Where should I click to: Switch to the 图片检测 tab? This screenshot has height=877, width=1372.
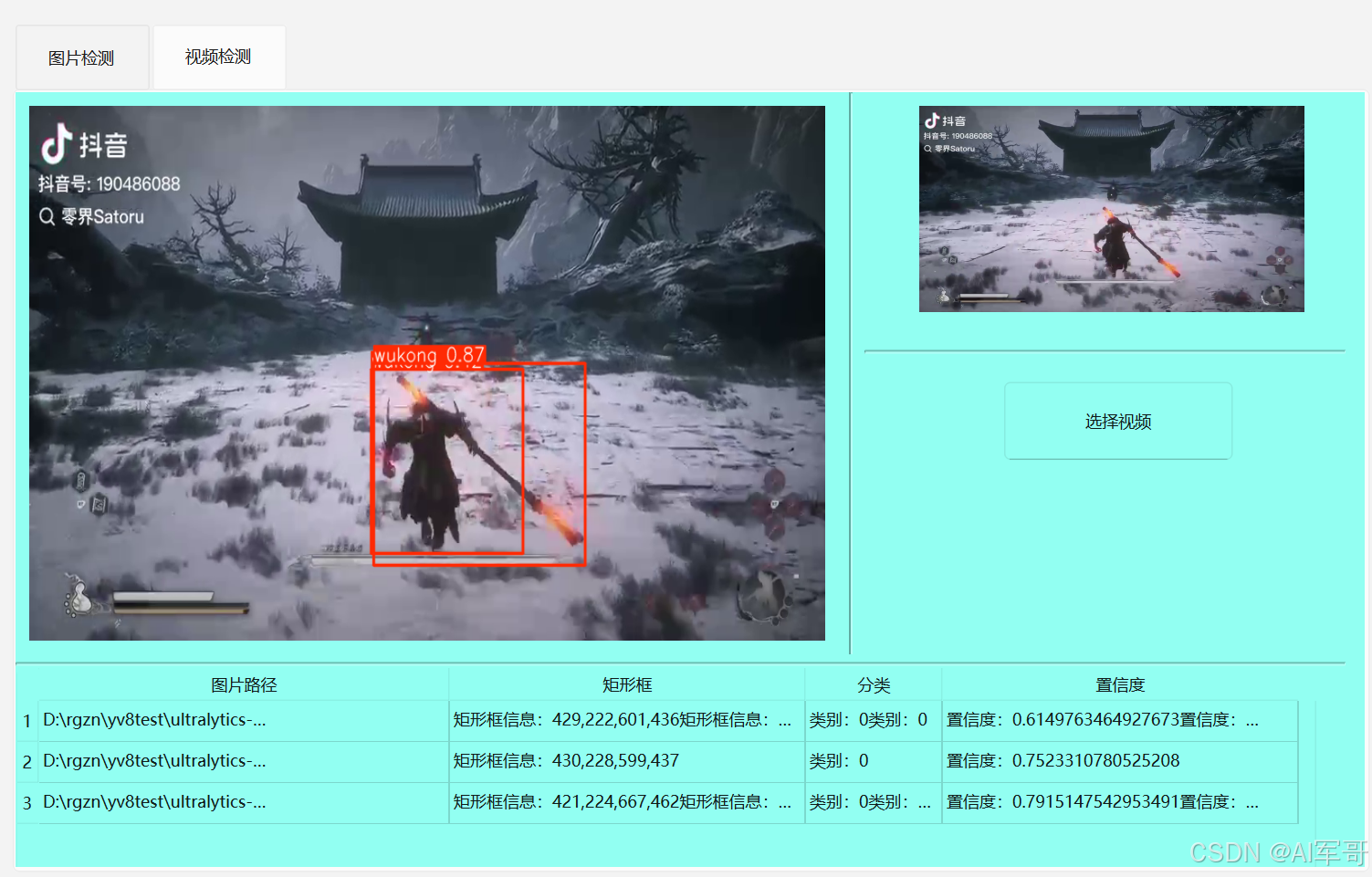(x=82, y=57)
